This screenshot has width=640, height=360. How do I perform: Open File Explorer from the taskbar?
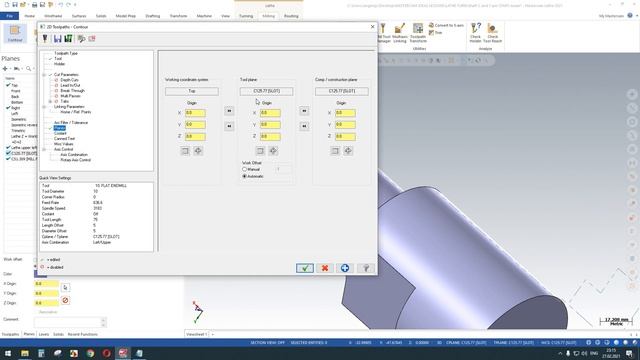[24, 353]
